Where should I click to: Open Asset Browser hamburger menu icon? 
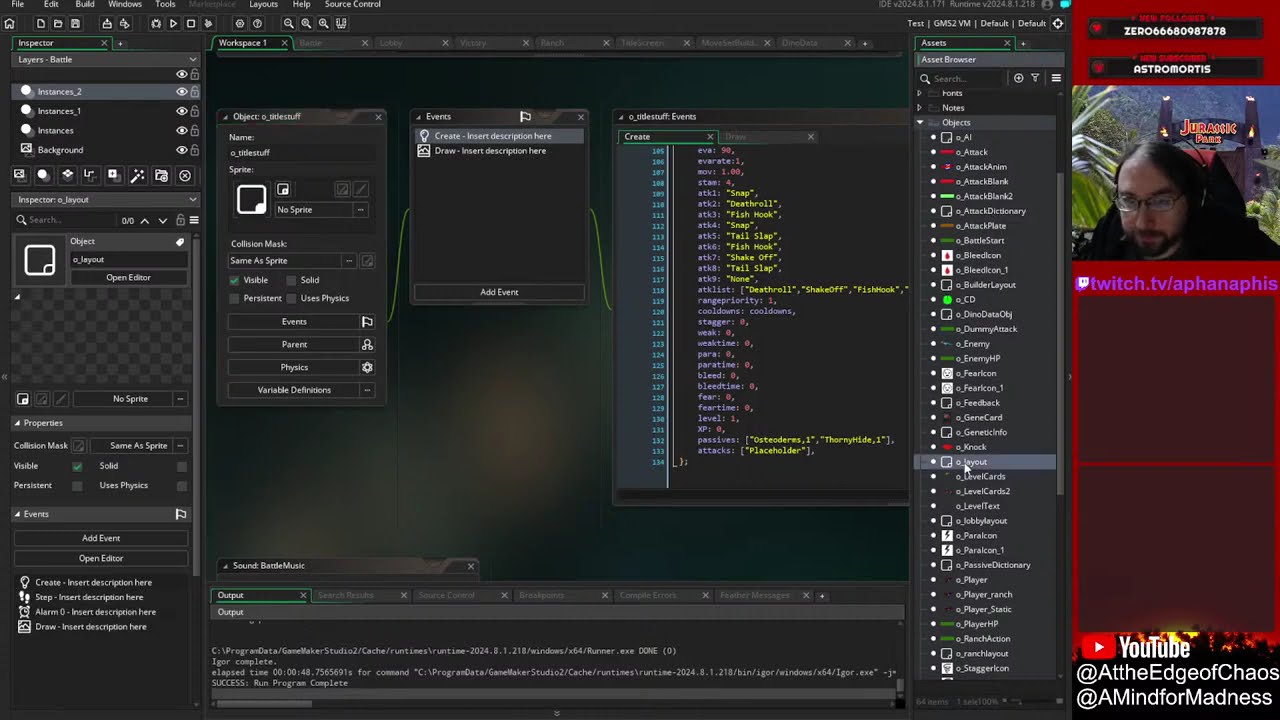coord(1056,78)
